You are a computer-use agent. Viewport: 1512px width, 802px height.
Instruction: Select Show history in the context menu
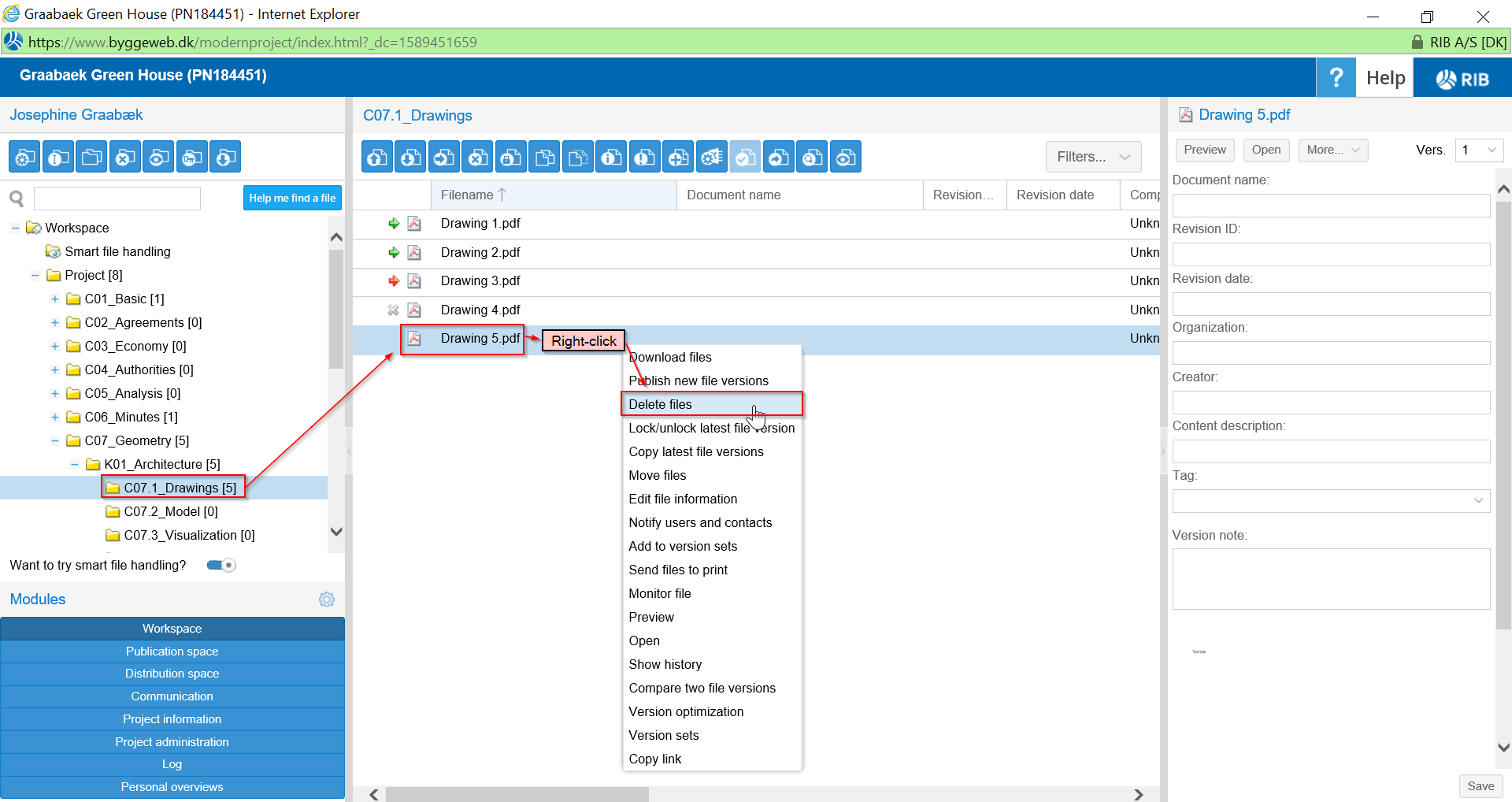point(665,664)
